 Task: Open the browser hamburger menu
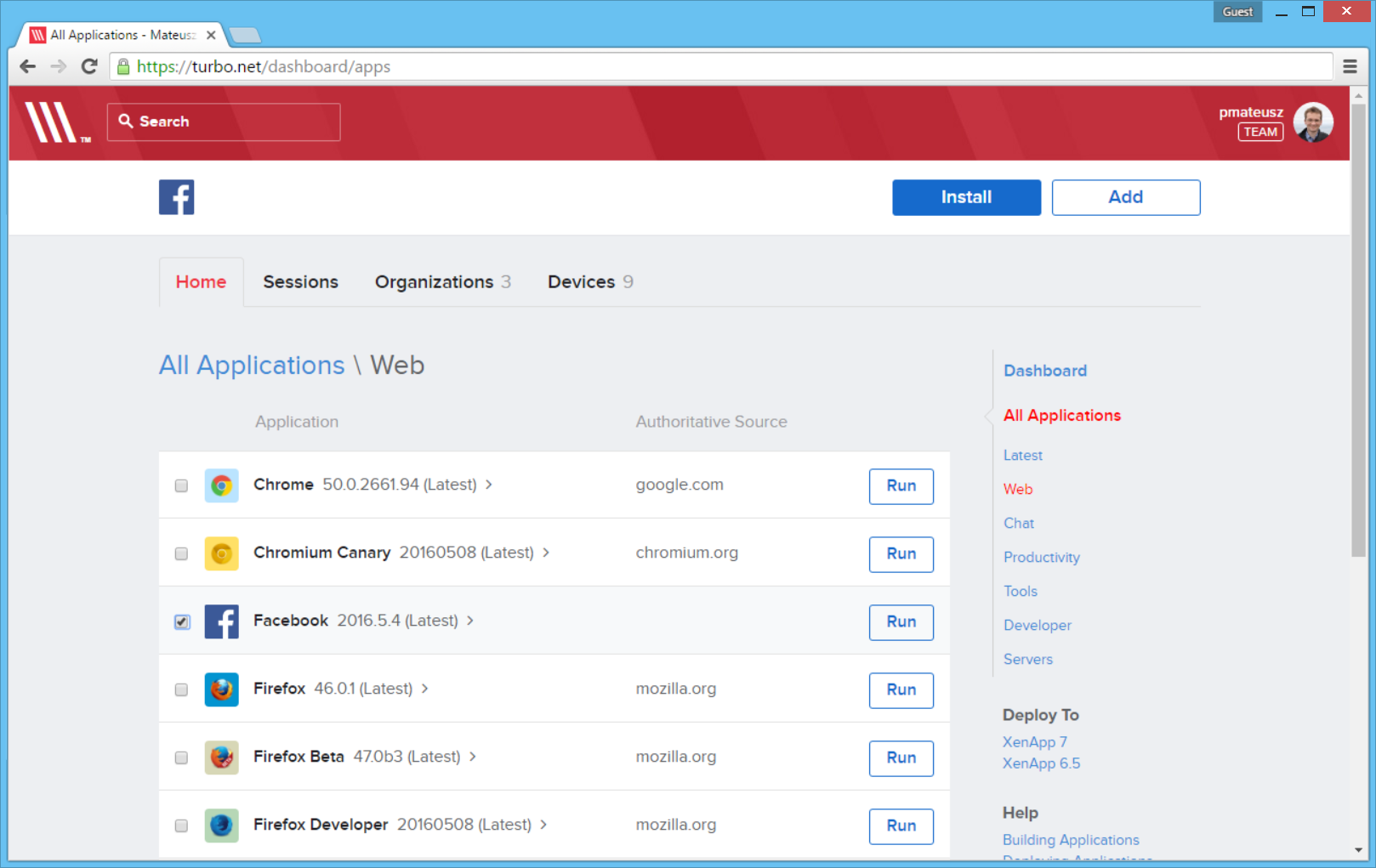click(1350, 66)
